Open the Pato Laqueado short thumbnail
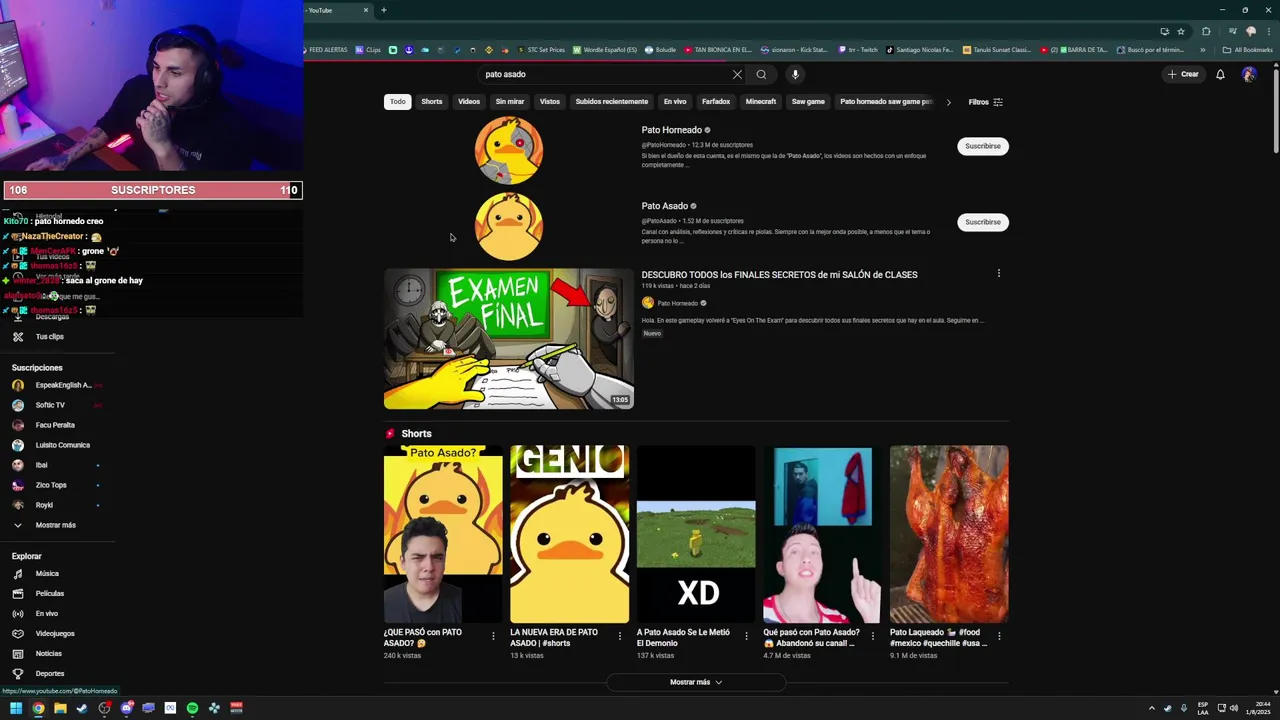The width and height of the screenshot is (1280, 720). pos(949,534)
